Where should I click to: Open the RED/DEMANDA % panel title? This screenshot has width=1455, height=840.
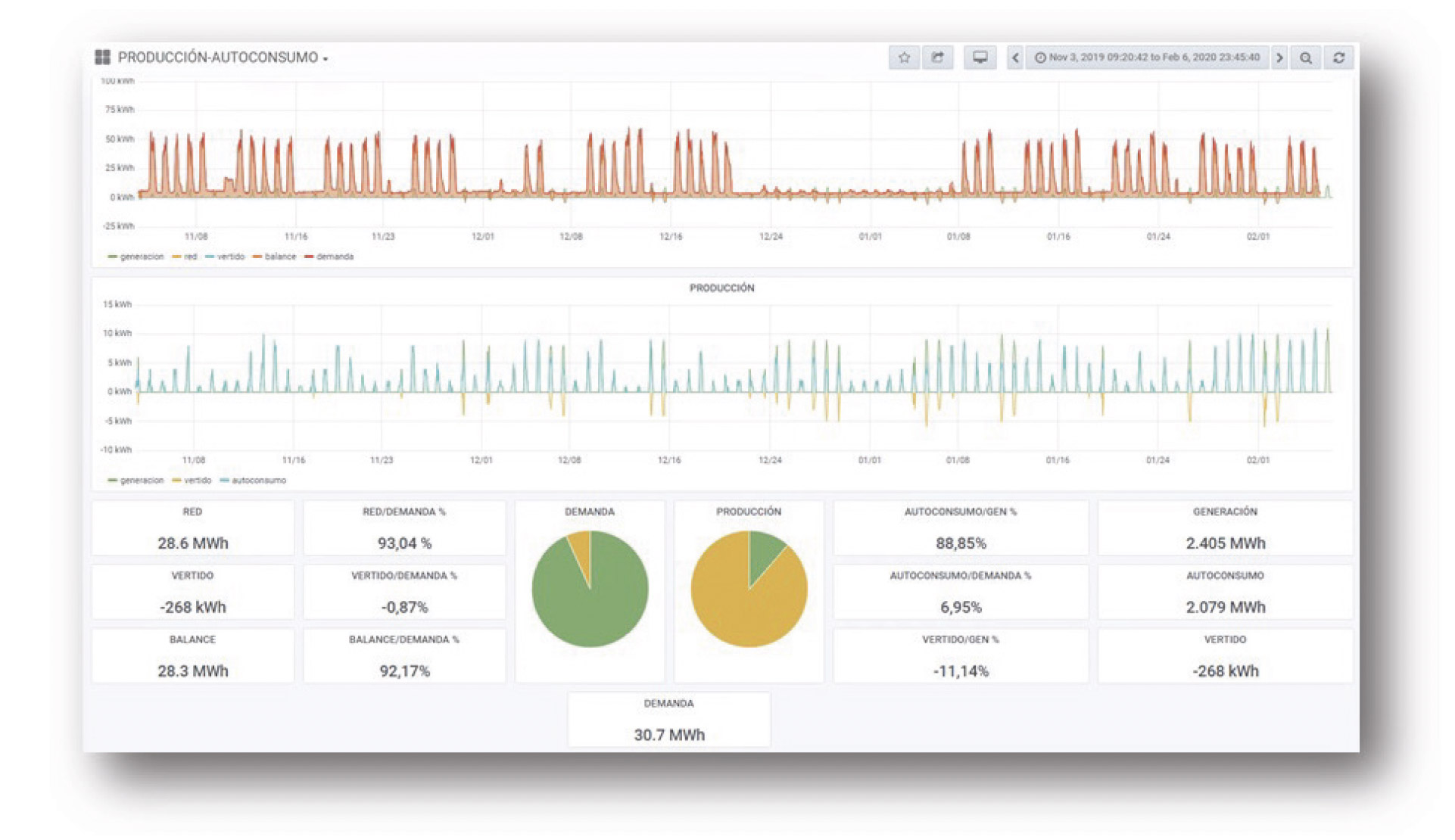[404, 512]
